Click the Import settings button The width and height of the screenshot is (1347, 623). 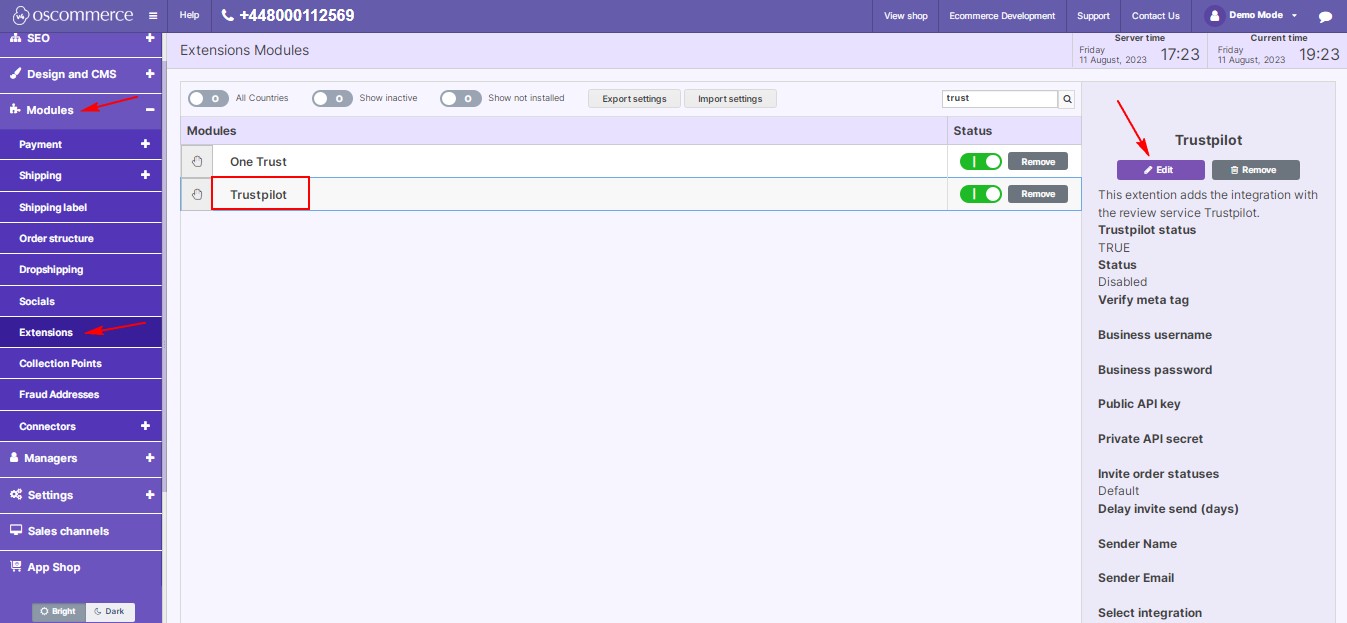(x=730, y=99)
